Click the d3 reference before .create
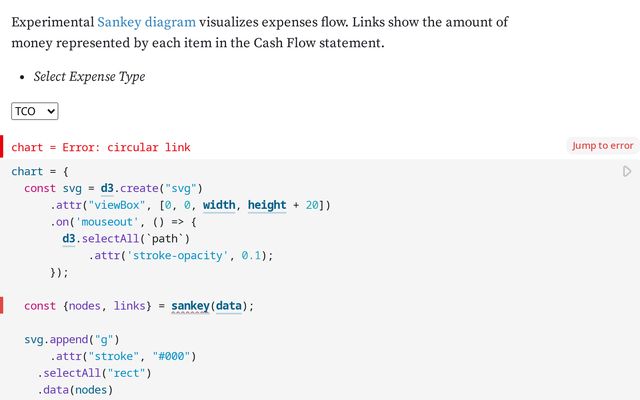 point(107,188)
